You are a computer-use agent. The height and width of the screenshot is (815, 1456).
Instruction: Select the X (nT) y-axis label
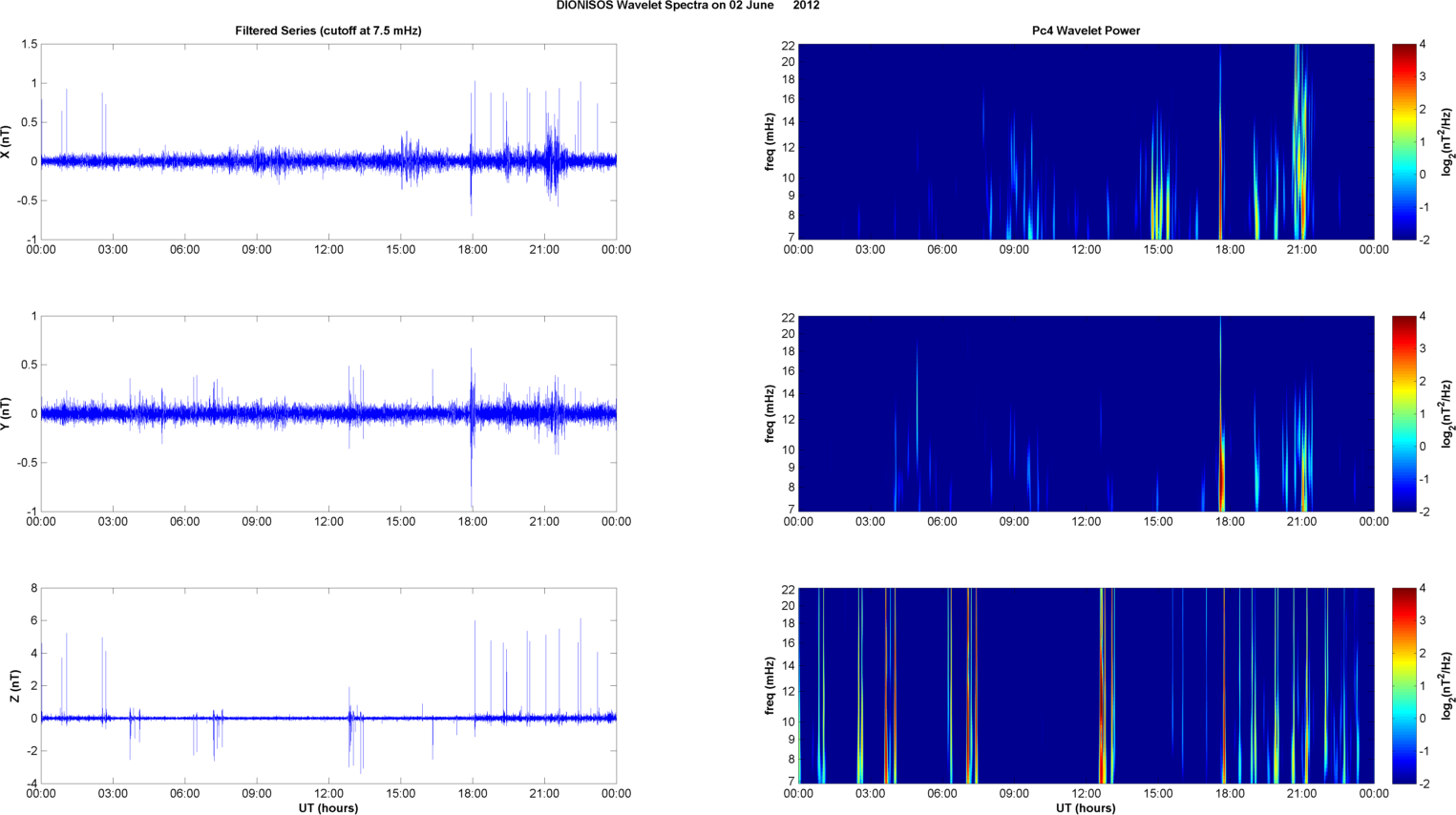coord(7,141)
